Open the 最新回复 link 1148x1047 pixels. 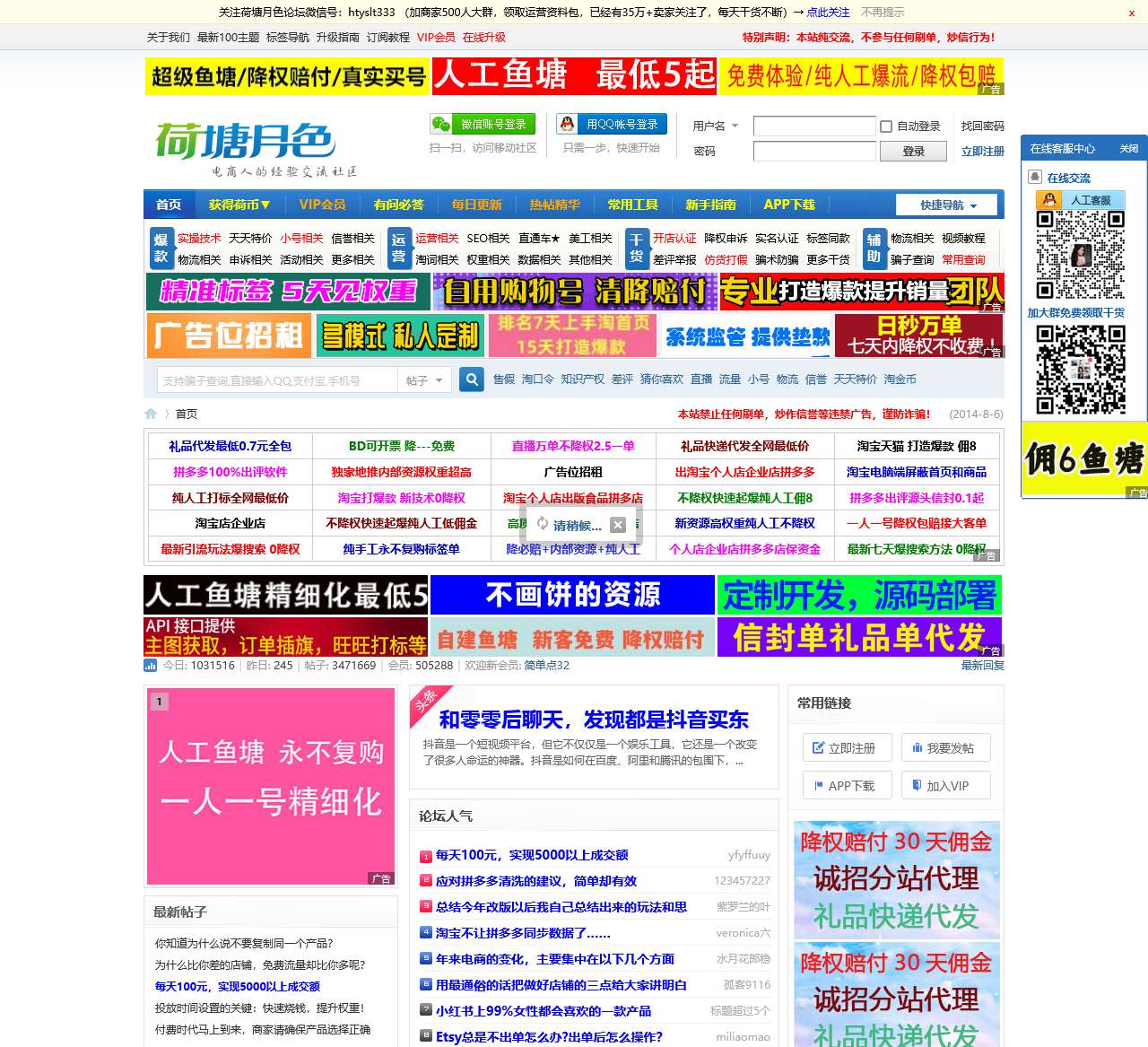983,666
